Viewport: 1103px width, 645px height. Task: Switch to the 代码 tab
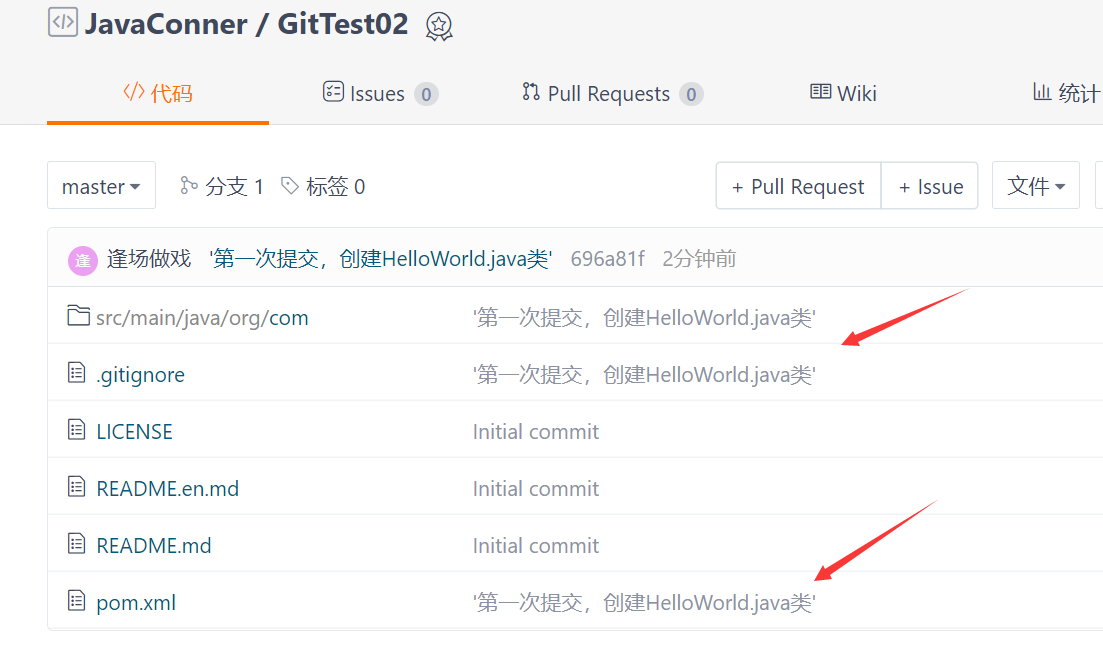click(158, 93)
